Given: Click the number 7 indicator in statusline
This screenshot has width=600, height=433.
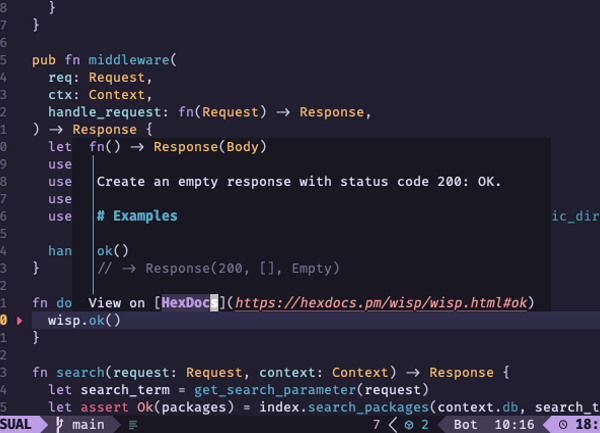Looking at the screenshot, I should click(x=377, y=425).
